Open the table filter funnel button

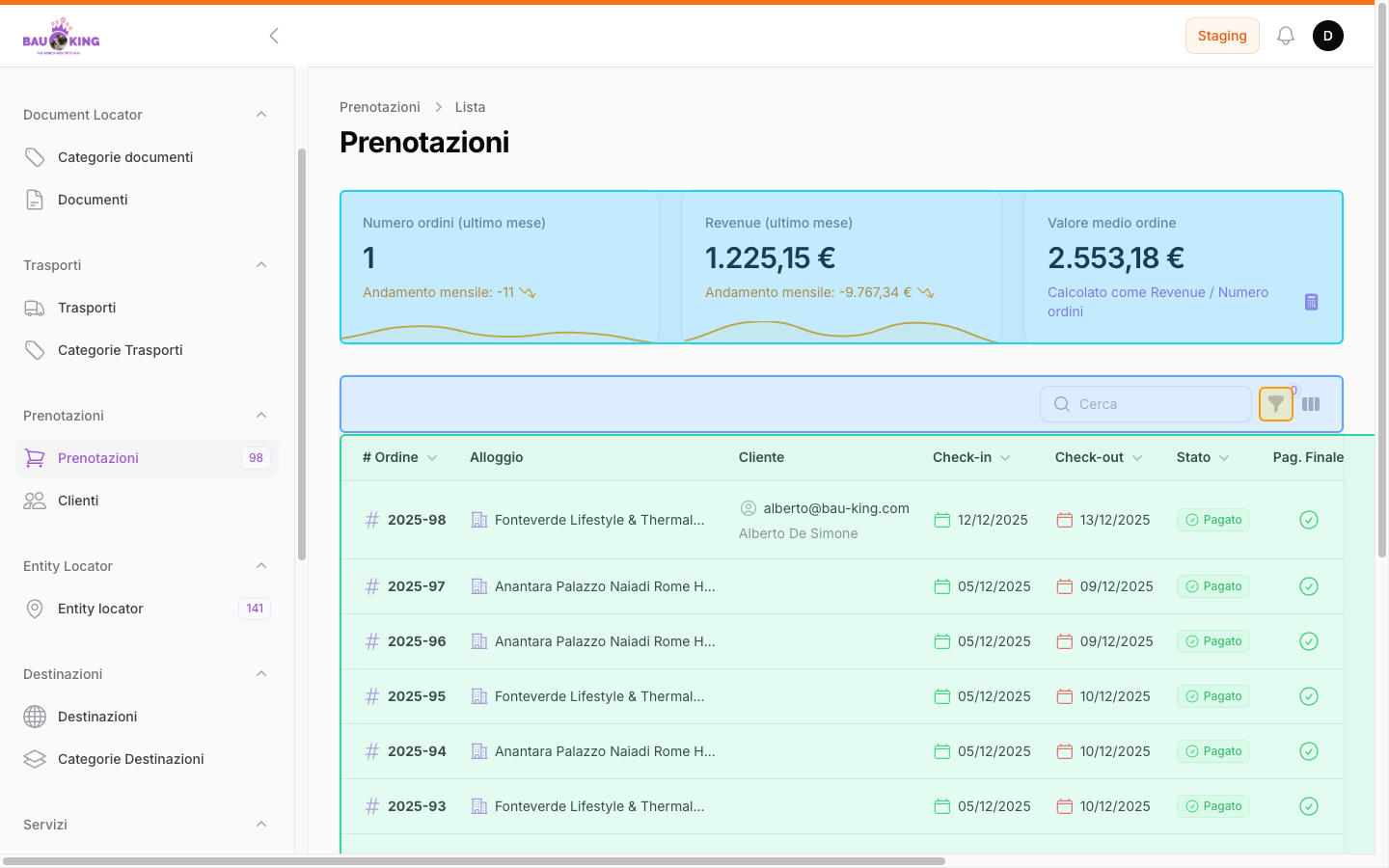pos(1276,404)
